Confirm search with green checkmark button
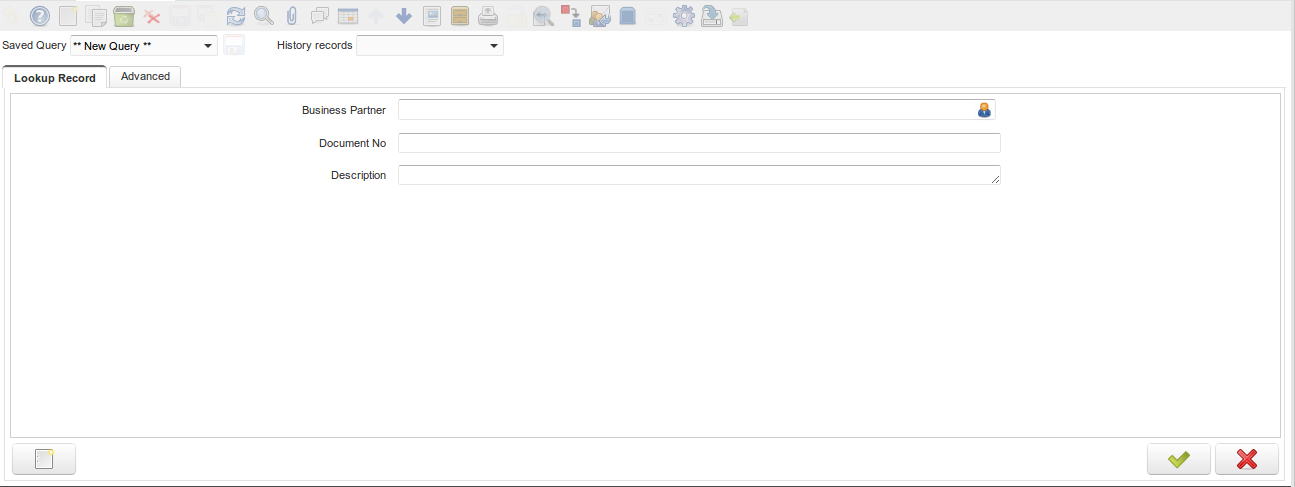1295x487 pixels. tap(1179, 459)
